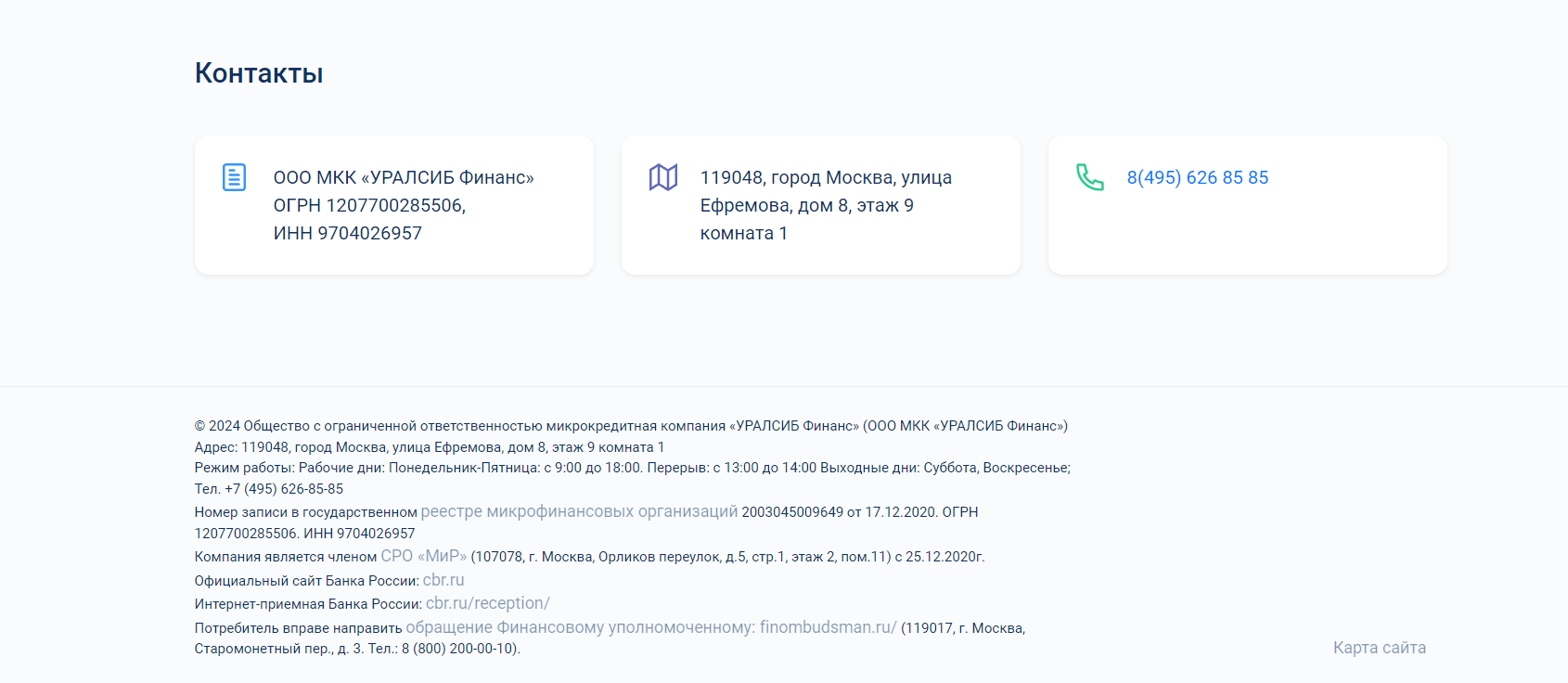Click the Контакты heading

coord(259,73)
